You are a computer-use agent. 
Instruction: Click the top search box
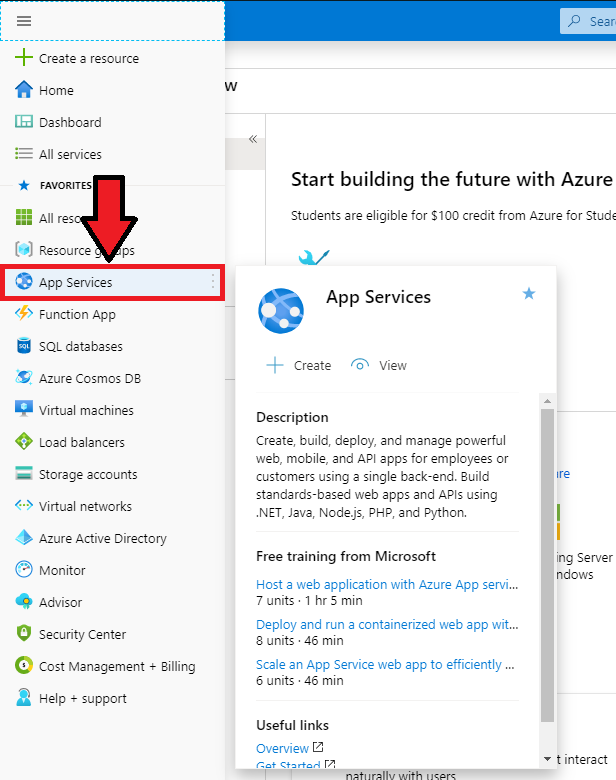[x=588, y=21]
